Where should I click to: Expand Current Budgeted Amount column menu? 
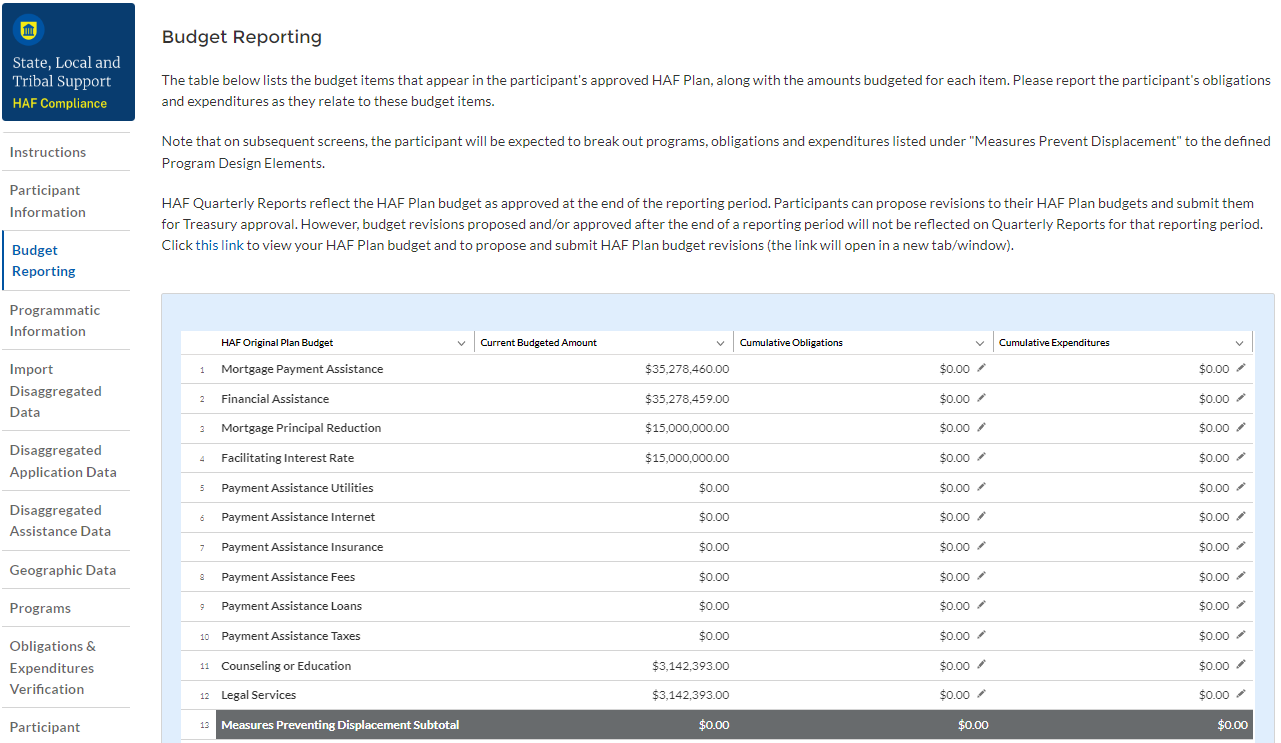pos(721,343)
